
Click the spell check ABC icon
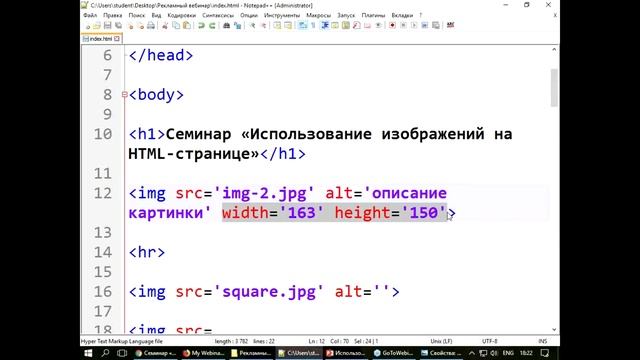[x=451, y=25]
